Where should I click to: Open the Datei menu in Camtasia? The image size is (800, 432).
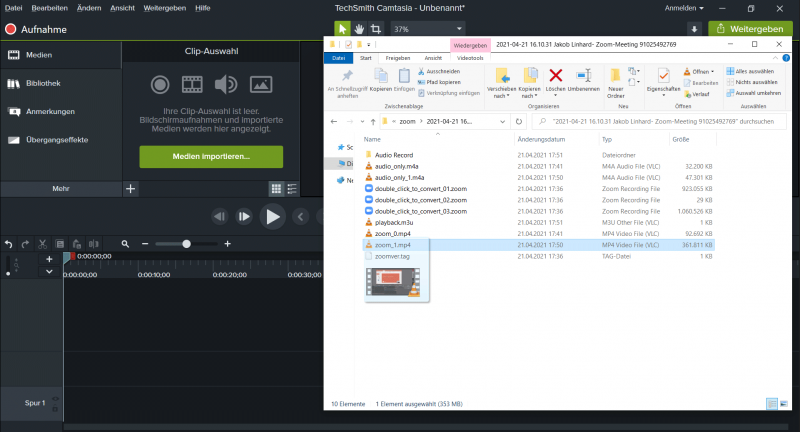tap(14, 8)
